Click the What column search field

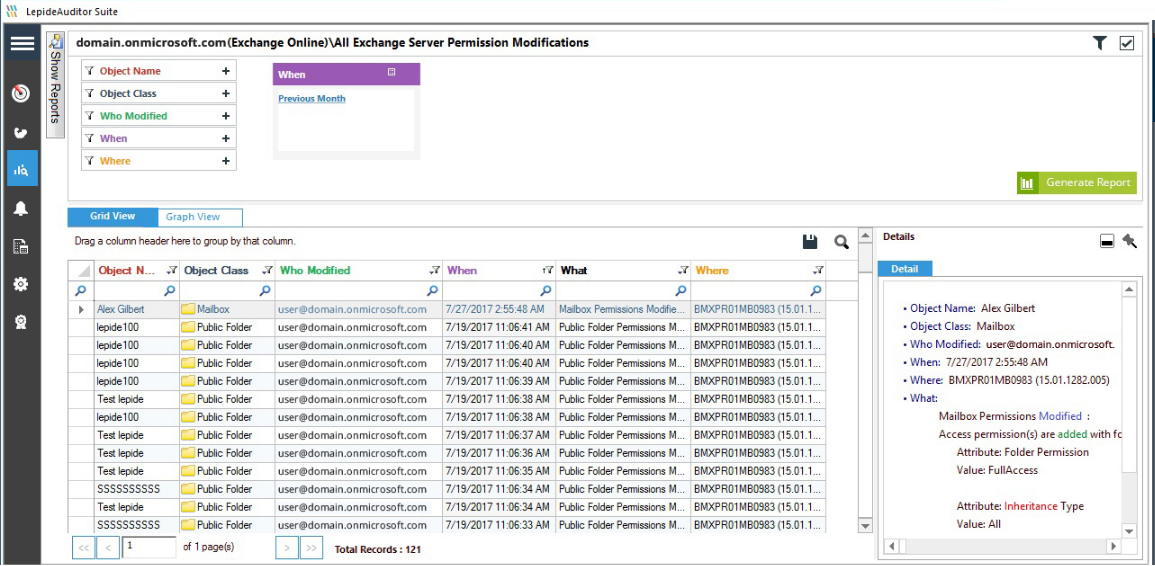coord(622,290)
